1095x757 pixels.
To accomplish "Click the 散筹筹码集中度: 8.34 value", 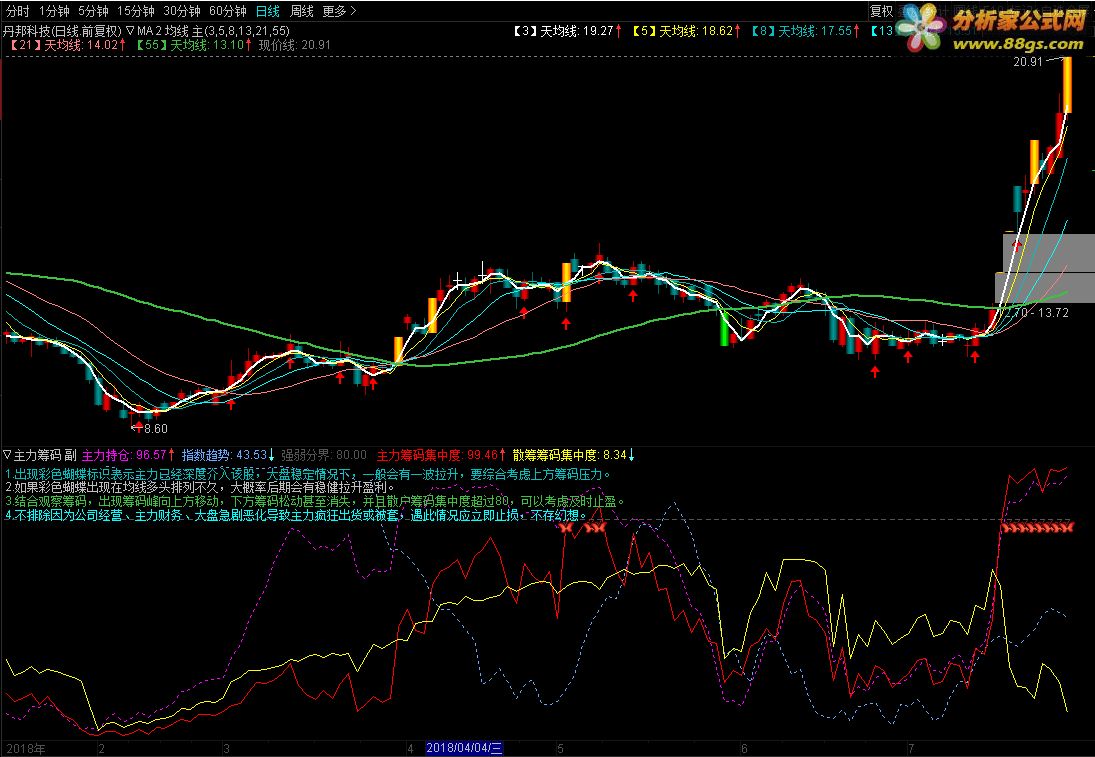I will (x=573, y=455).
